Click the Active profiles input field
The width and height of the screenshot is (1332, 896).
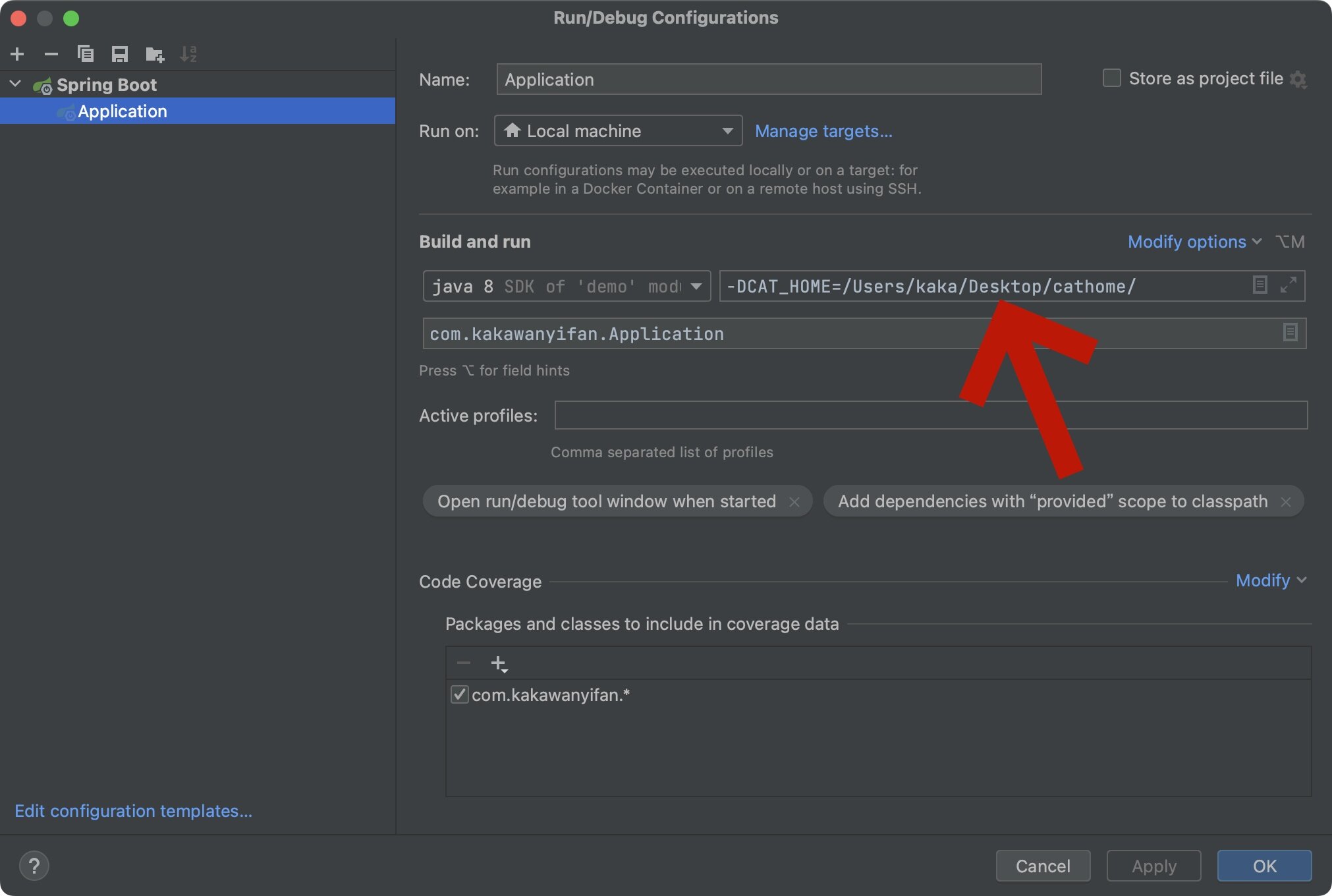pos(930,416)
